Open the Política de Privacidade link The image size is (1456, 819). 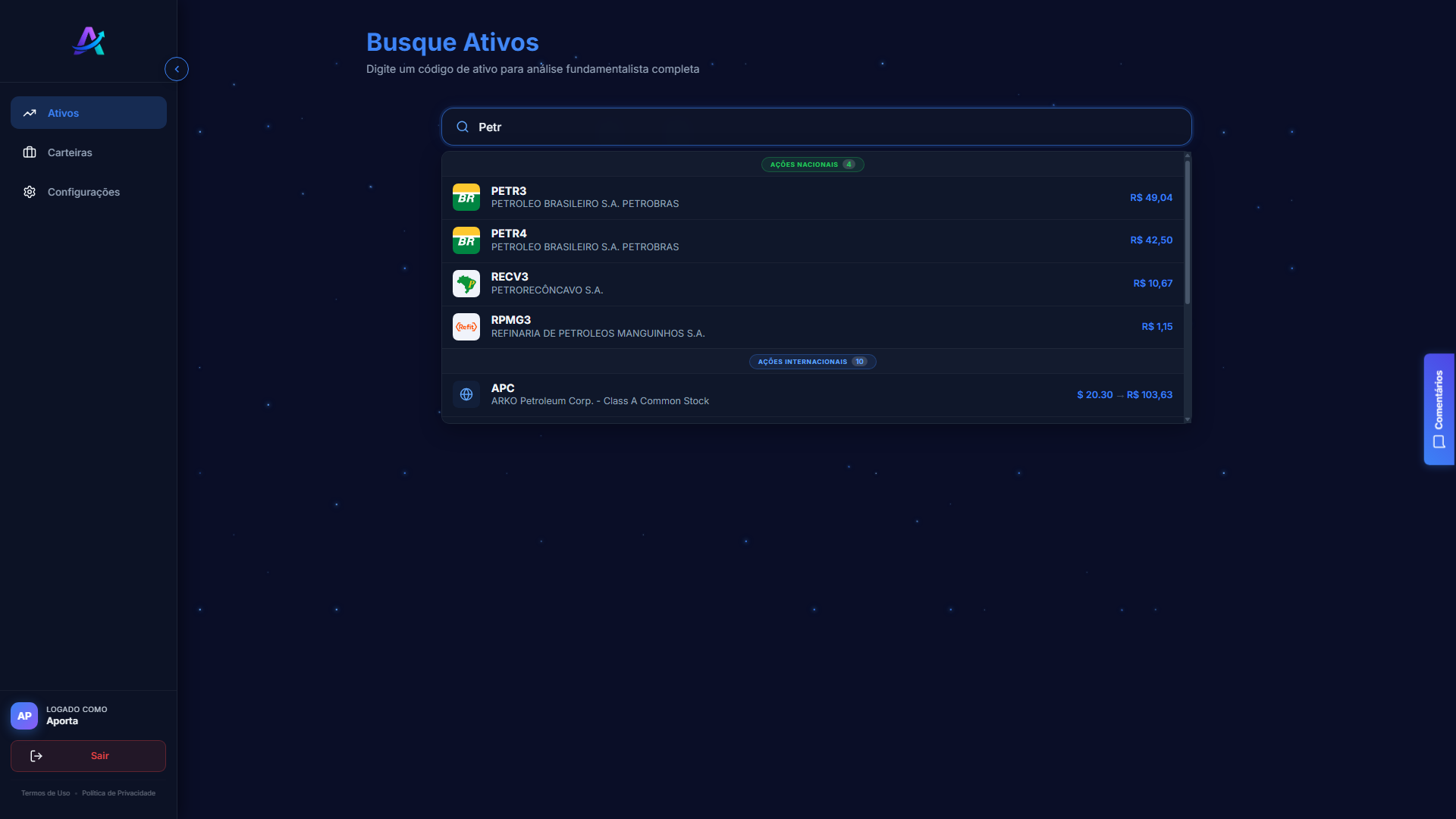[x=118, y=793]
